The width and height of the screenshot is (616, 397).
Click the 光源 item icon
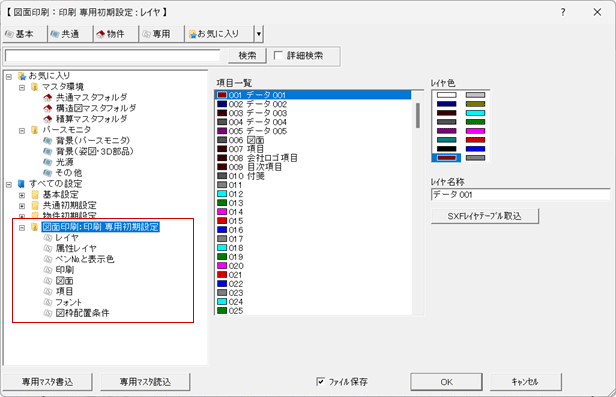point(48,162)
